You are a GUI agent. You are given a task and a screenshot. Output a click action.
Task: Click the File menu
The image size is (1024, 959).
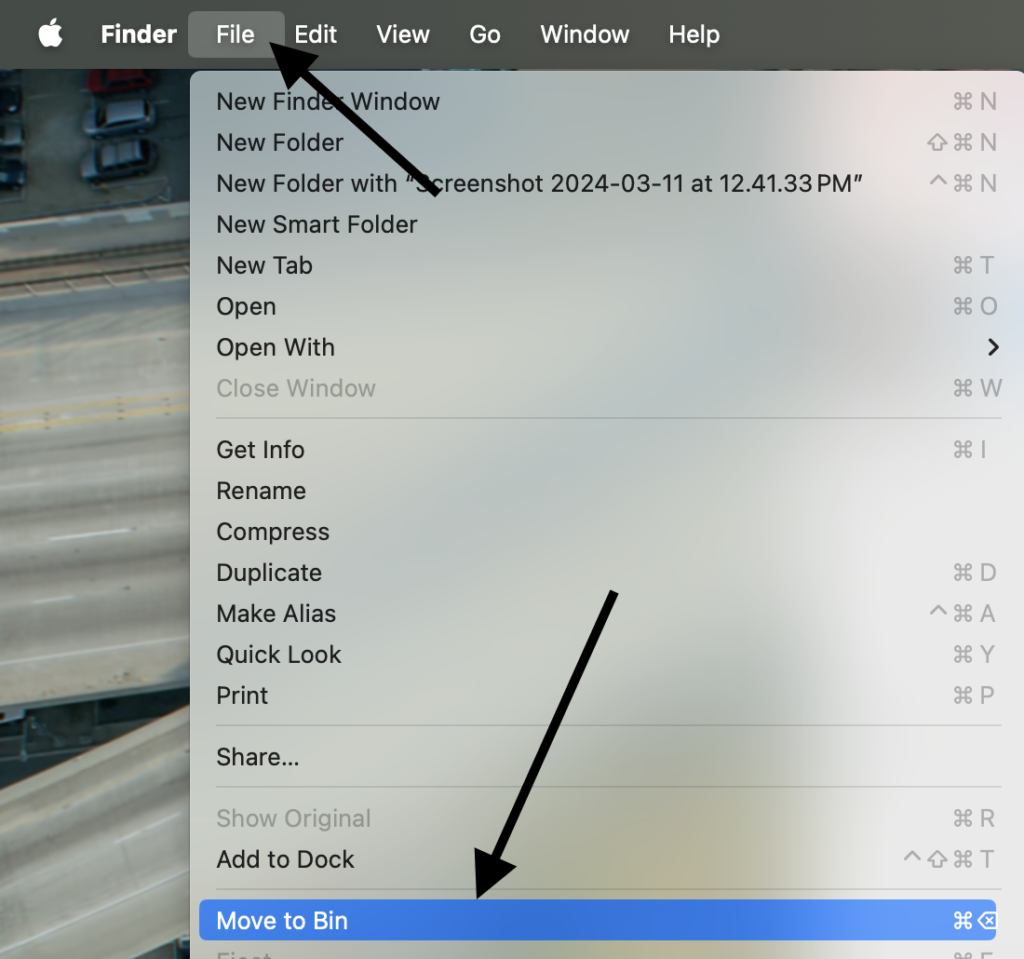pyautogui.click(x=235, y=34)
